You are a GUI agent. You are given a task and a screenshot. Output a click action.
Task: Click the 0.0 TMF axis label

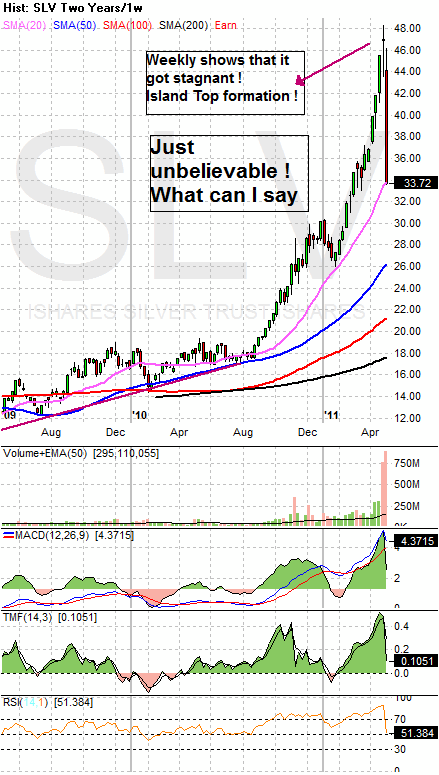(402, 673)
